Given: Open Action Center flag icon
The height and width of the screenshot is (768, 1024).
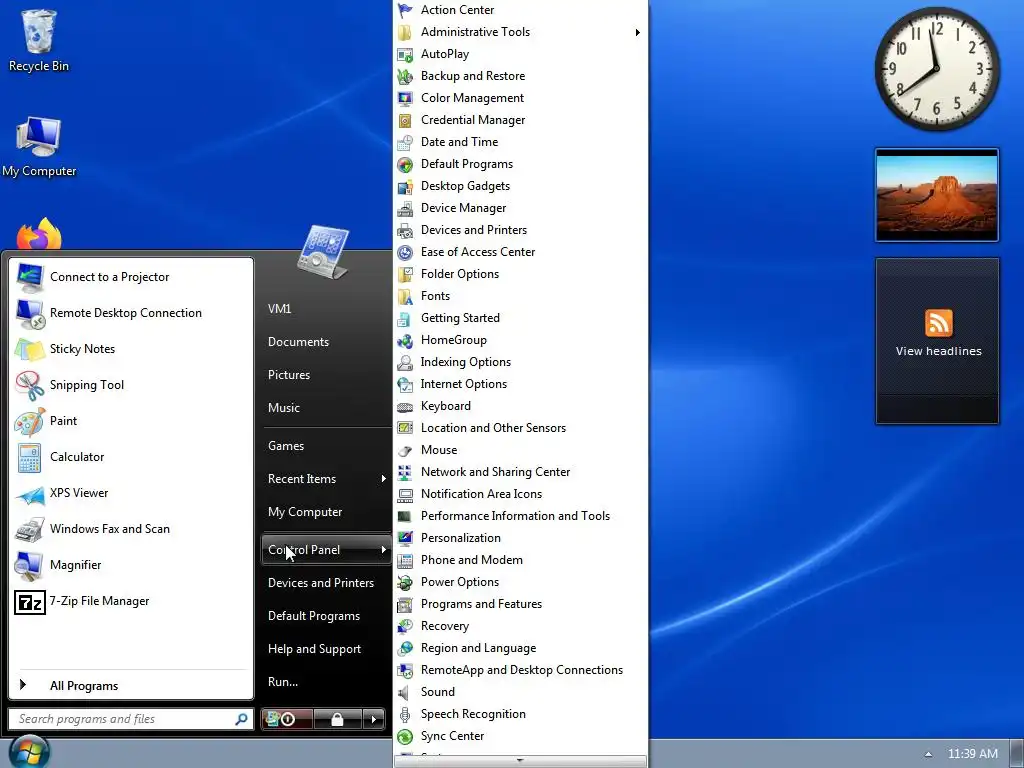Looking at the screenshot, I should (405, 10).
